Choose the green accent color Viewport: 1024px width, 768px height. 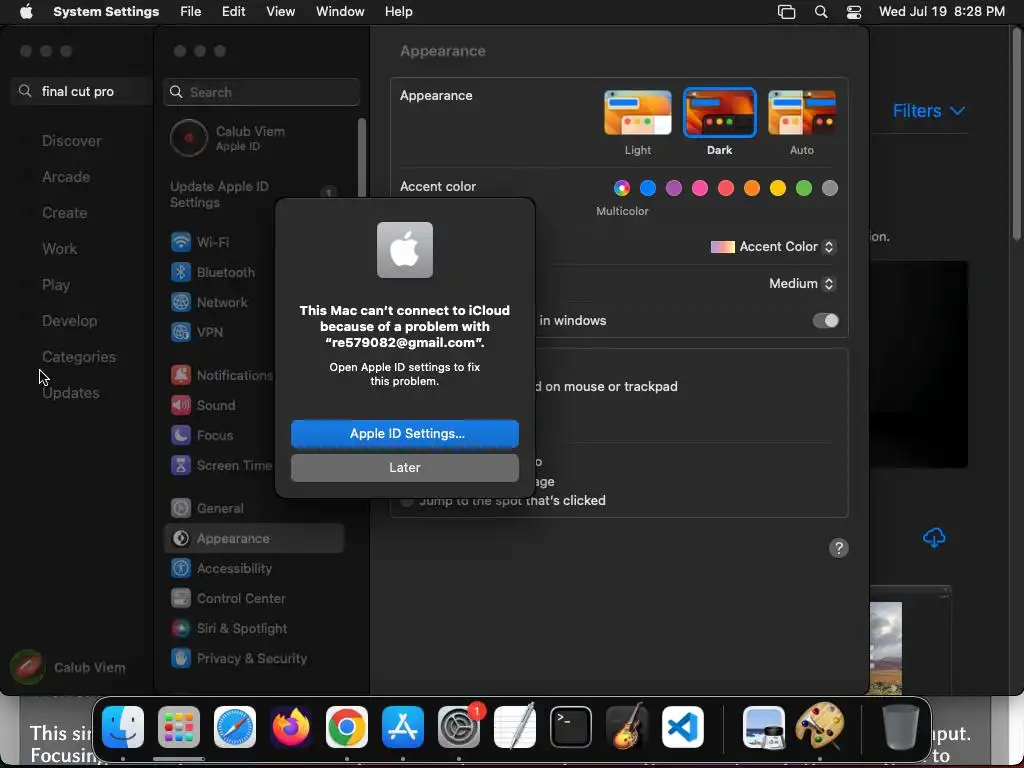pyautogui.click(x=804, y=189)
